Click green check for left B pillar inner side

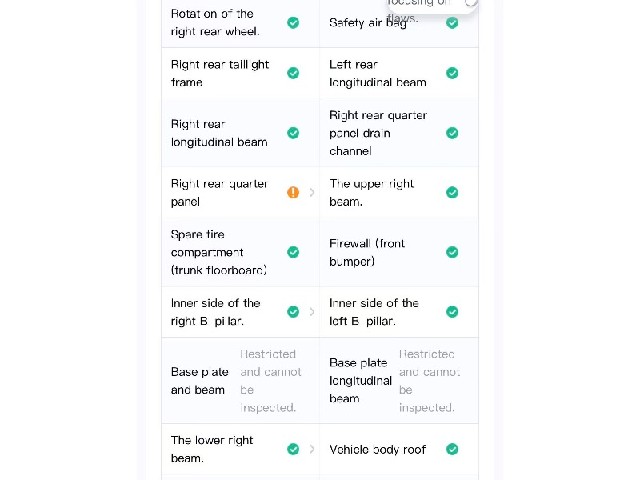[452, 312]
